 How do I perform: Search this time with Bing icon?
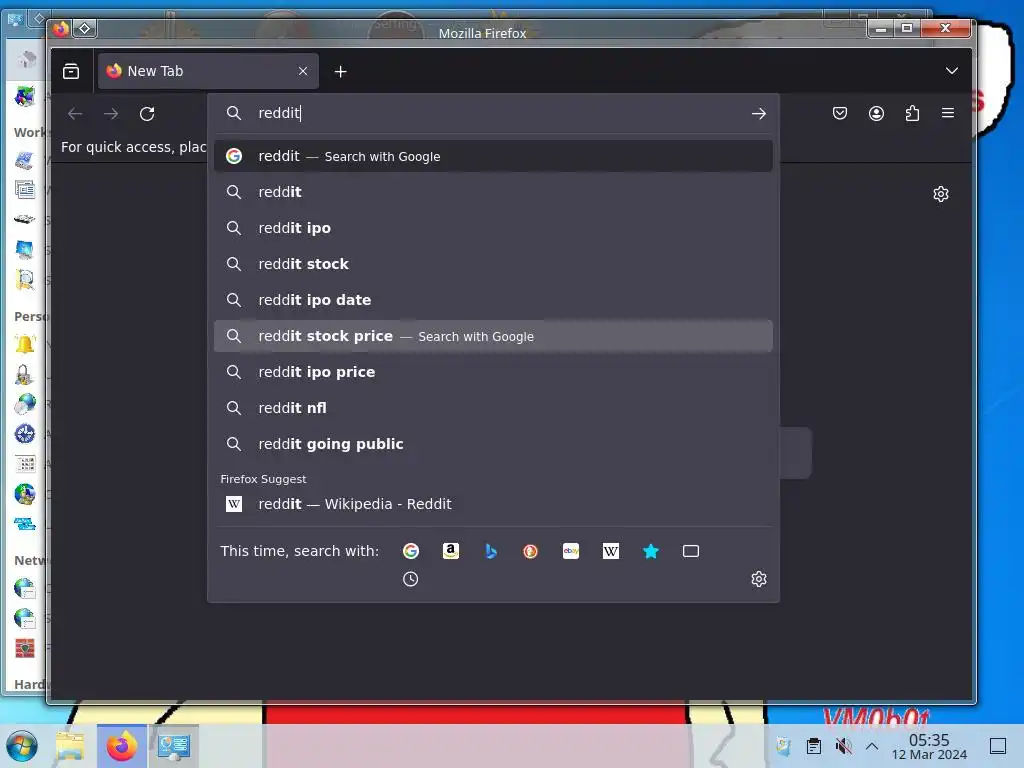(491, 551)
